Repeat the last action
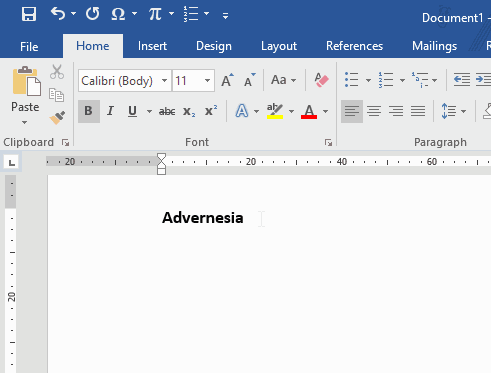 [x=92, y=14]
